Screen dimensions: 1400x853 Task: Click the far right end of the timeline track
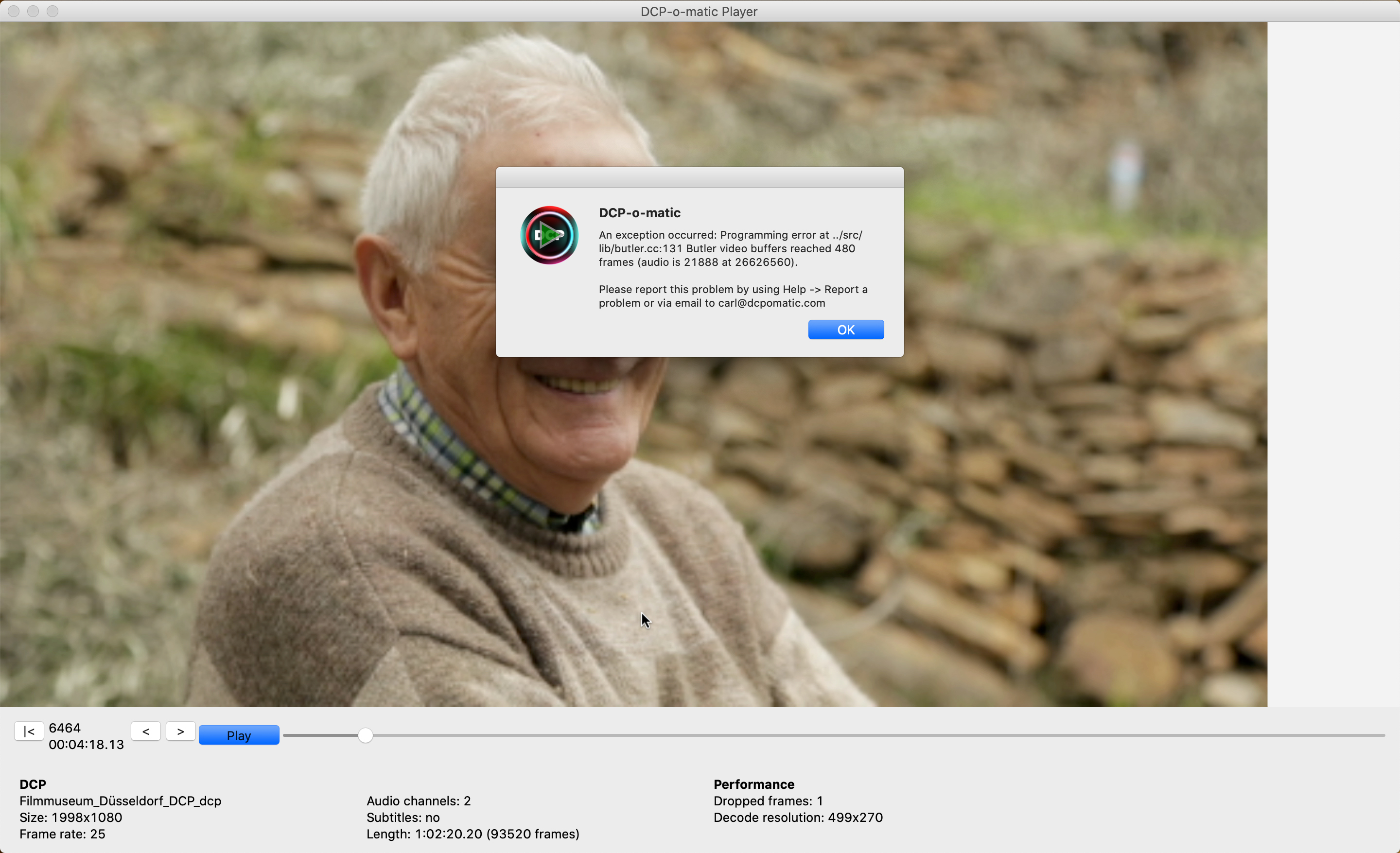(1382, 735)
